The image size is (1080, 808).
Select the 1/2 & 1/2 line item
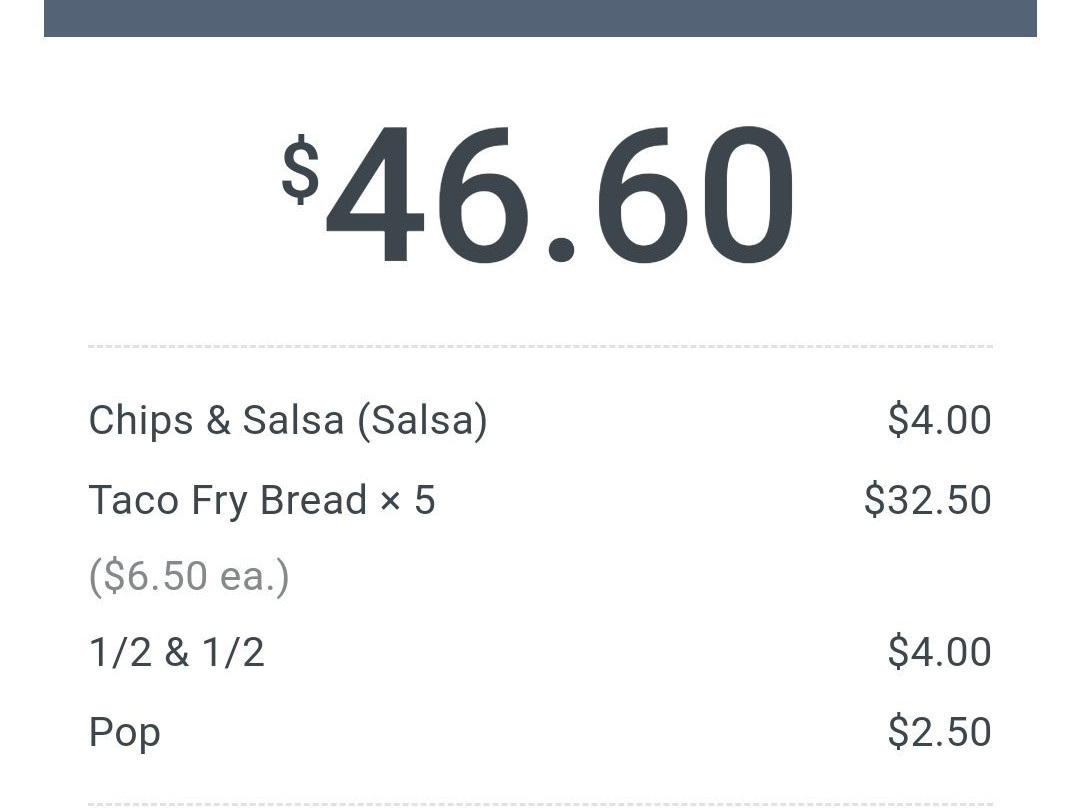point(177,652)
